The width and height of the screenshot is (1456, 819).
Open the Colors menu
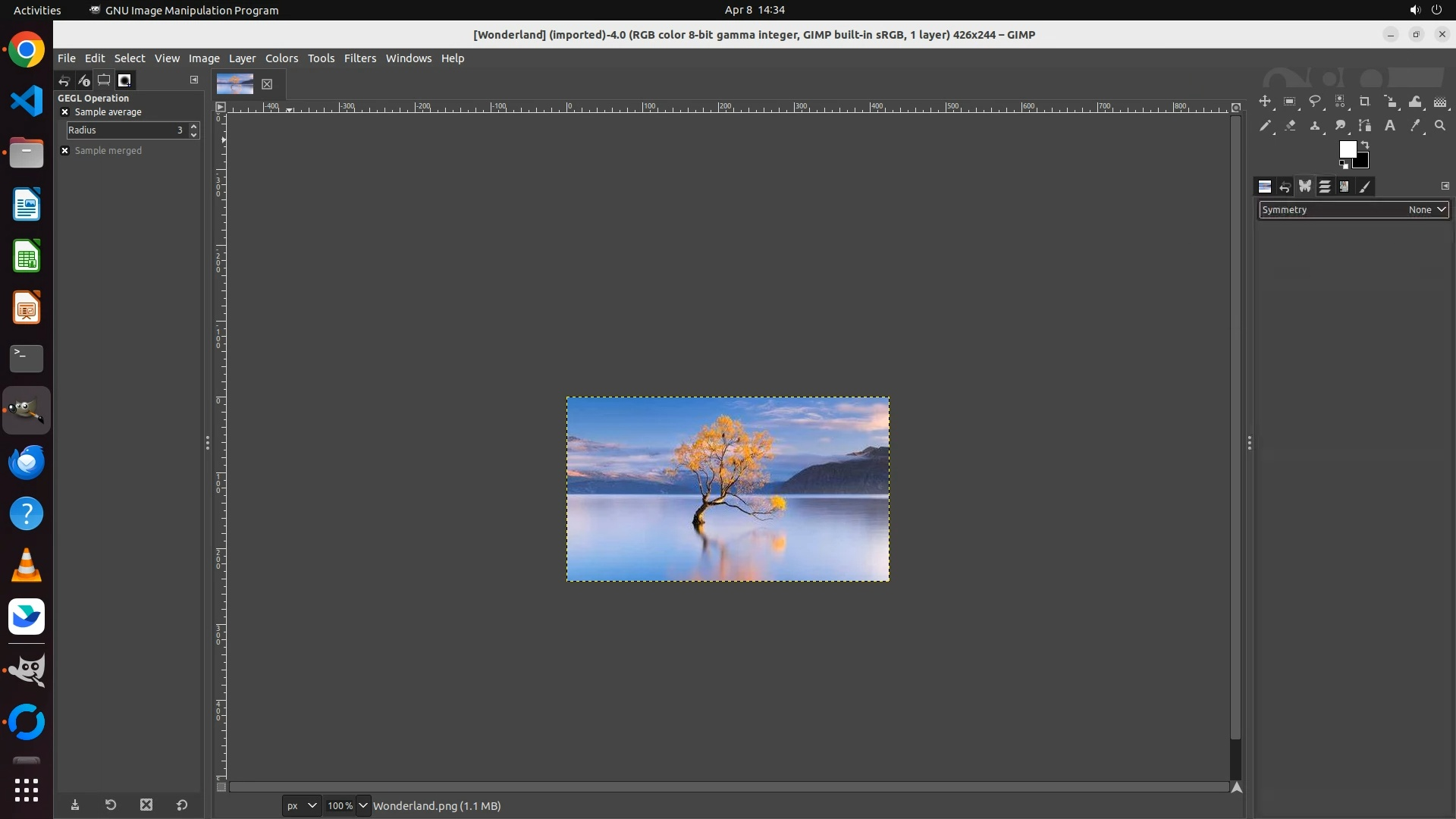point(281,58)
